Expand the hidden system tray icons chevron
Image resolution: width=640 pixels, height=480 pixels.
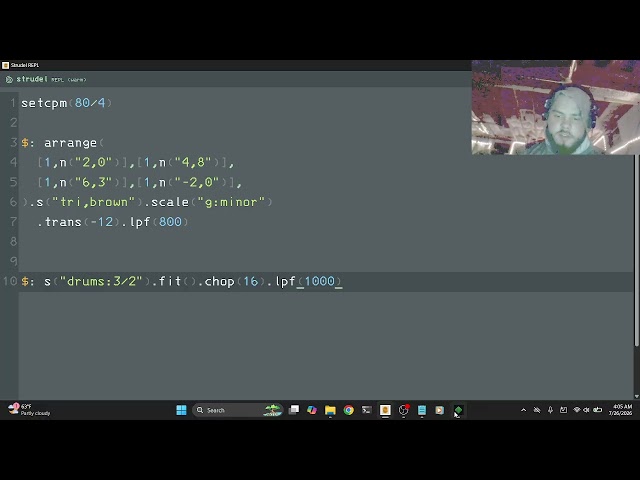(x=523, y=410)
